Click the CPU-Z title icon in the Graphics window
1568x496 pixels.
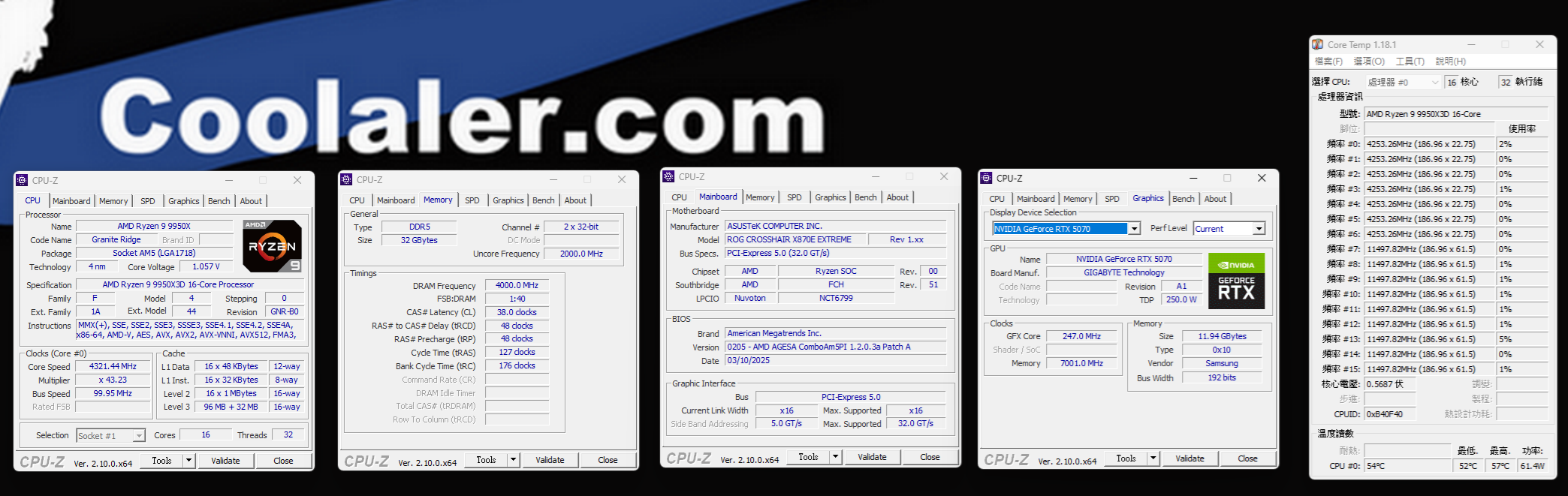[986, 178]
